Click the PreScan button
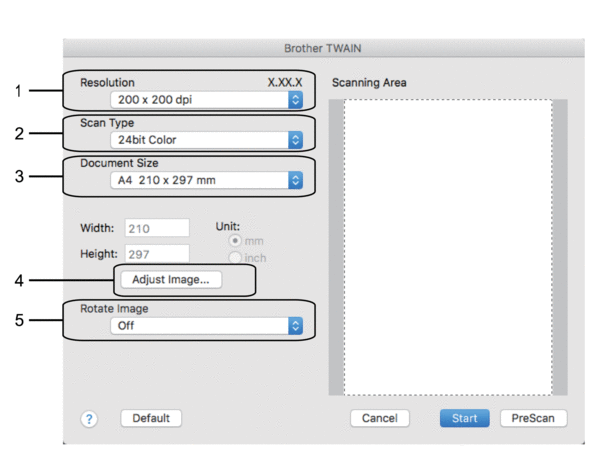 533,418
